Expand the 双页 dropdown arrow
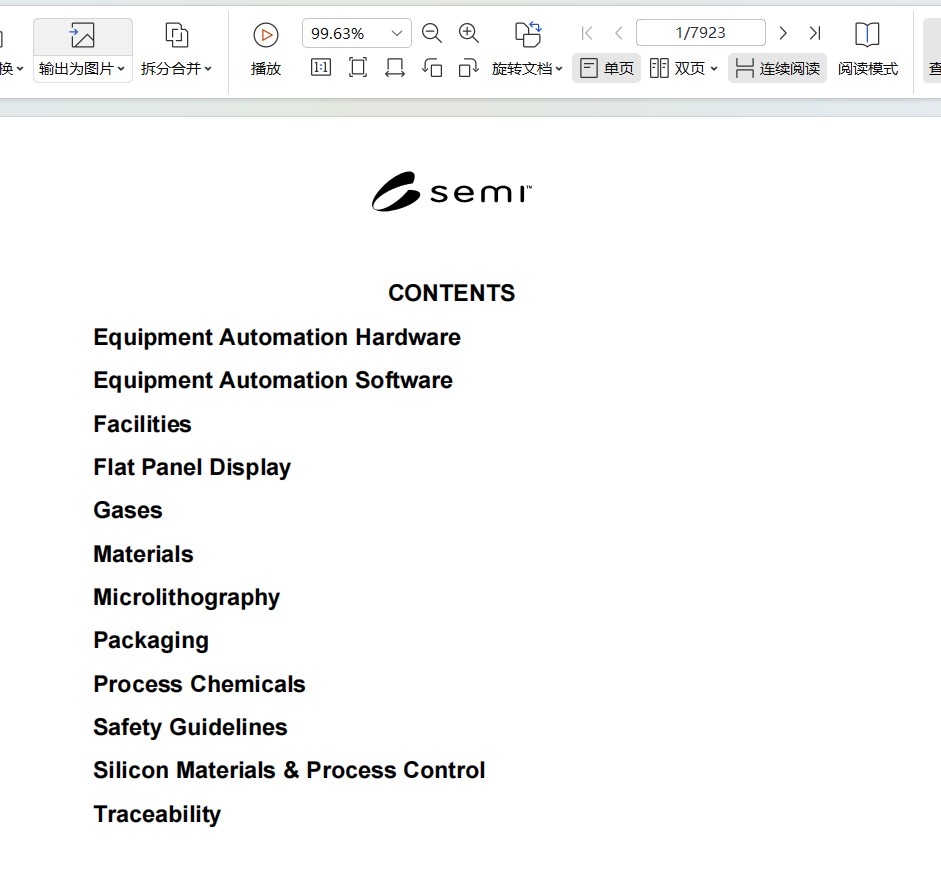 tap(714, 69)
